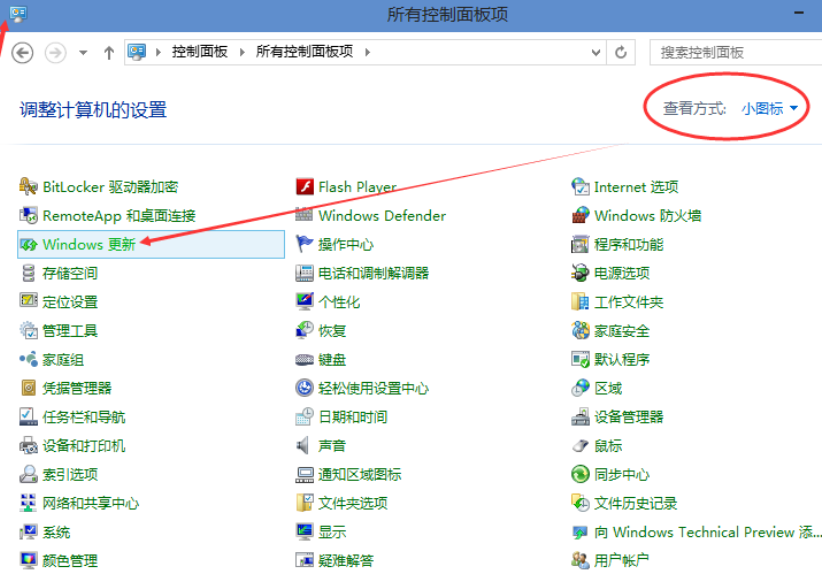
Task: Expand the address bar history dropdown
Action: pyautogui.click(x=596, y=52)
